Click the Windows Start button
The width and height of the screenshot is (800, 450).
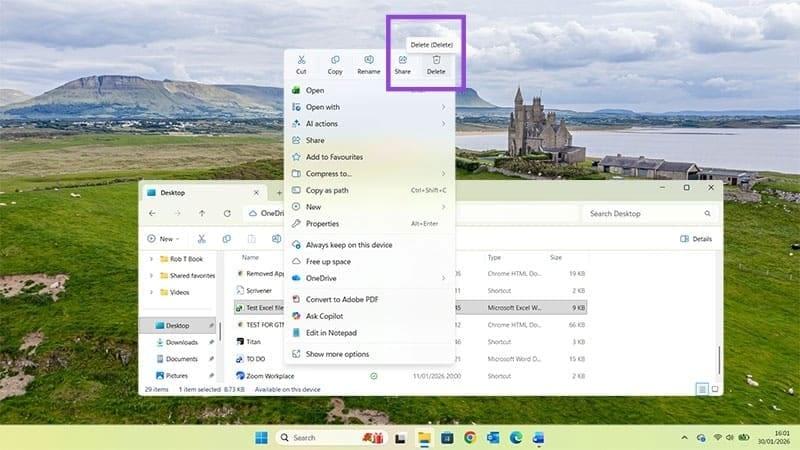pos(261,437)
